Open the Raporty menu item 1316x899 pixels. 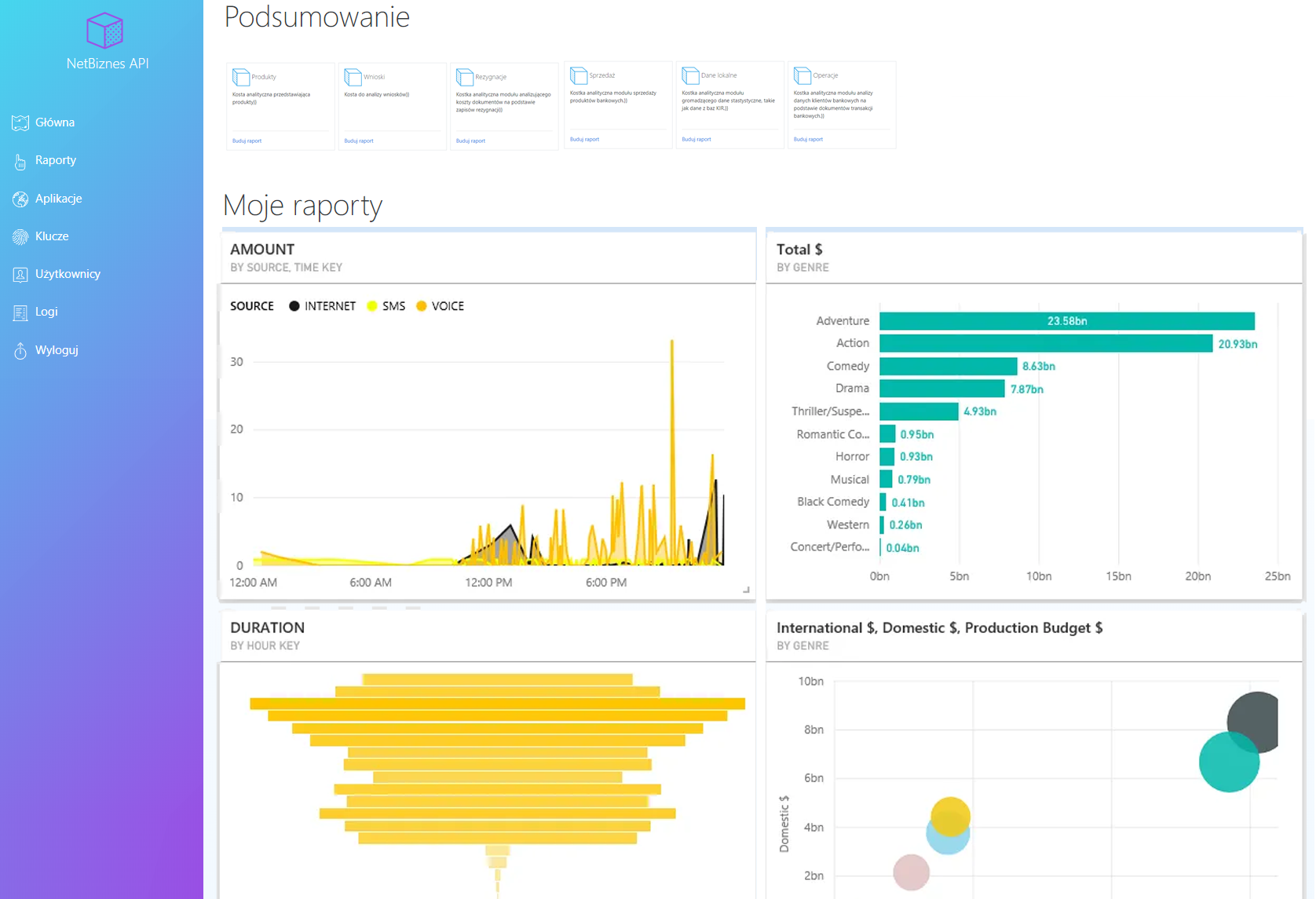pos(55,160)
